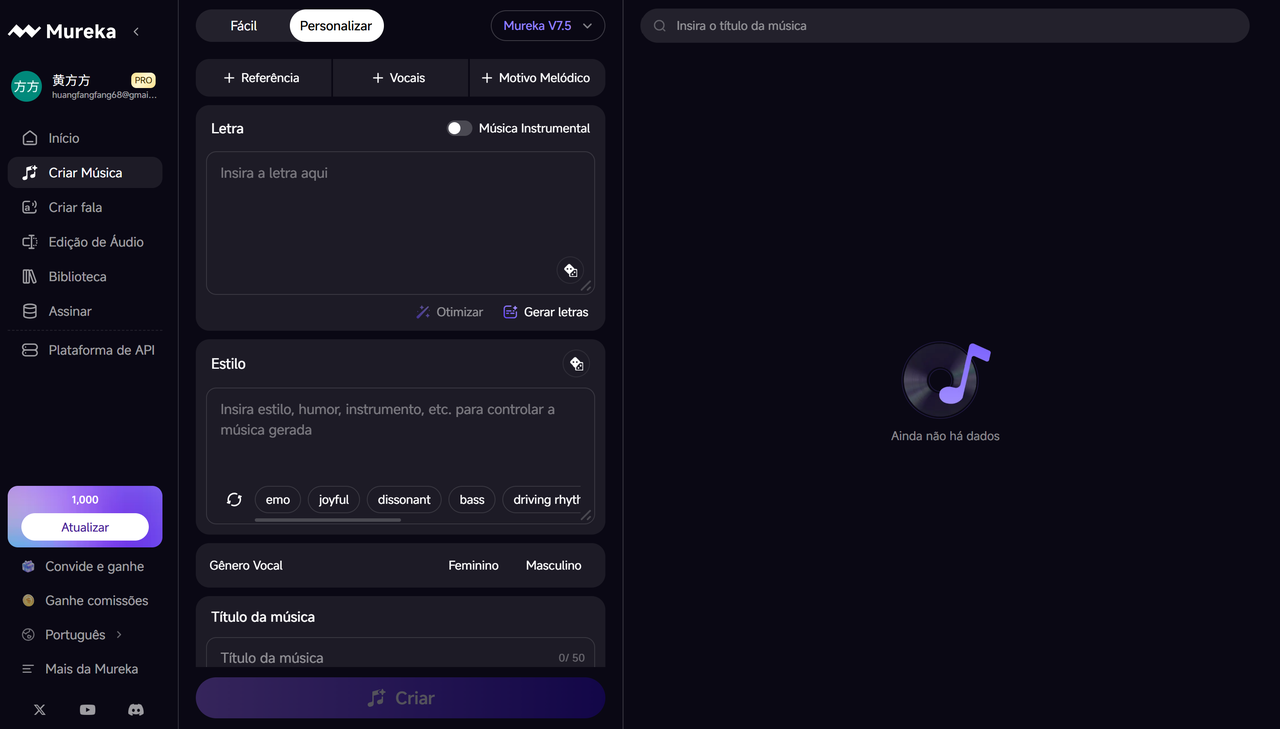
Task: Open the Mureka V7.5 version dropdown
Action: point(547,25)
